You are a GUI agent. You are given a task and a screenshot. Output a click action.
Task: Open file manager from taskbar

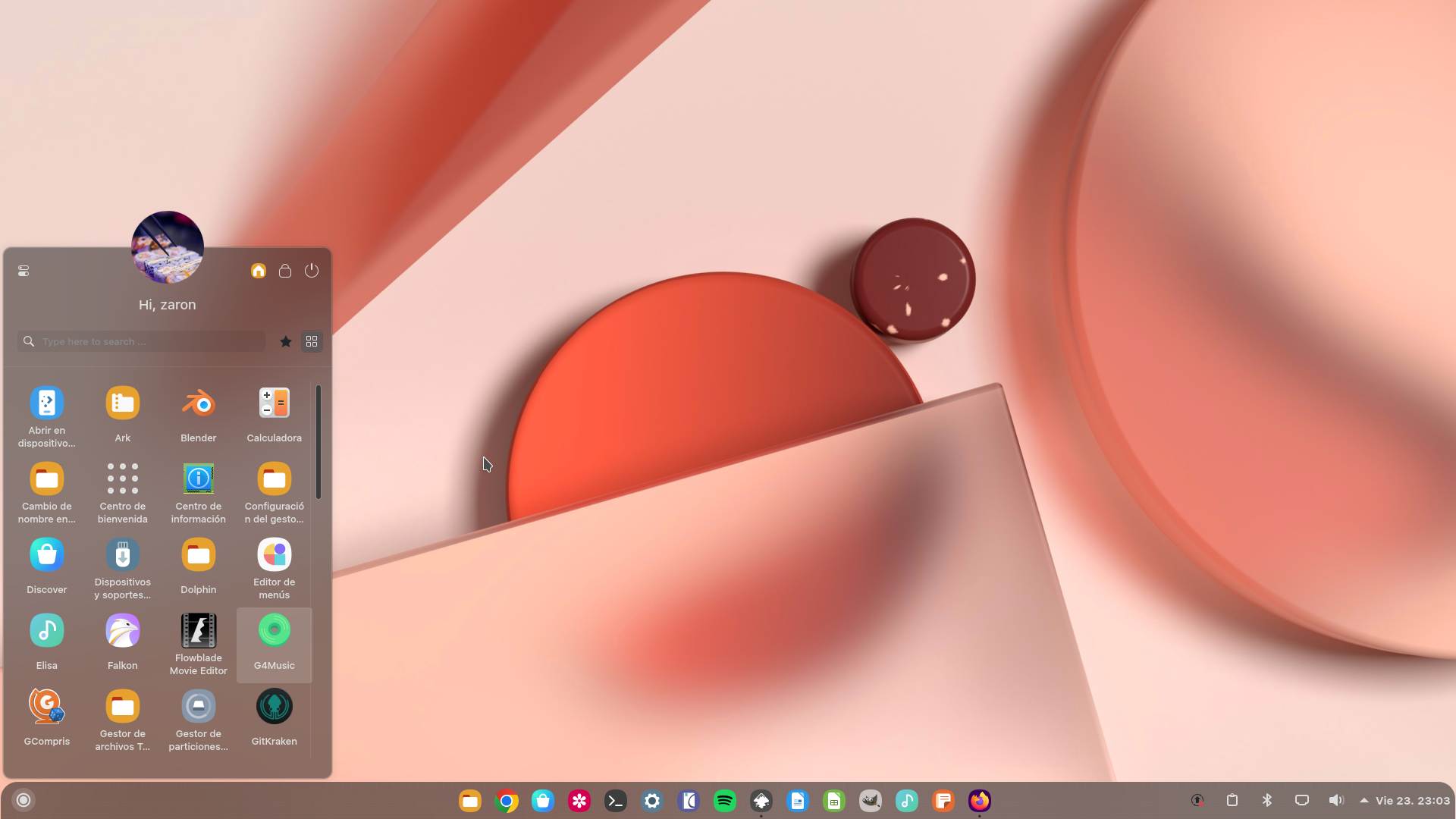(x=470, y=801)
